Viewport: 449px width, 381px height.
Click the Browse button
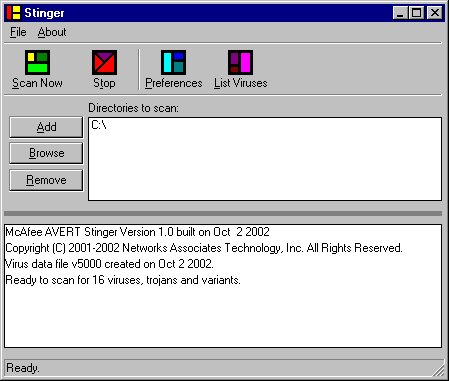pyautogui.click(x=46, y=153)
